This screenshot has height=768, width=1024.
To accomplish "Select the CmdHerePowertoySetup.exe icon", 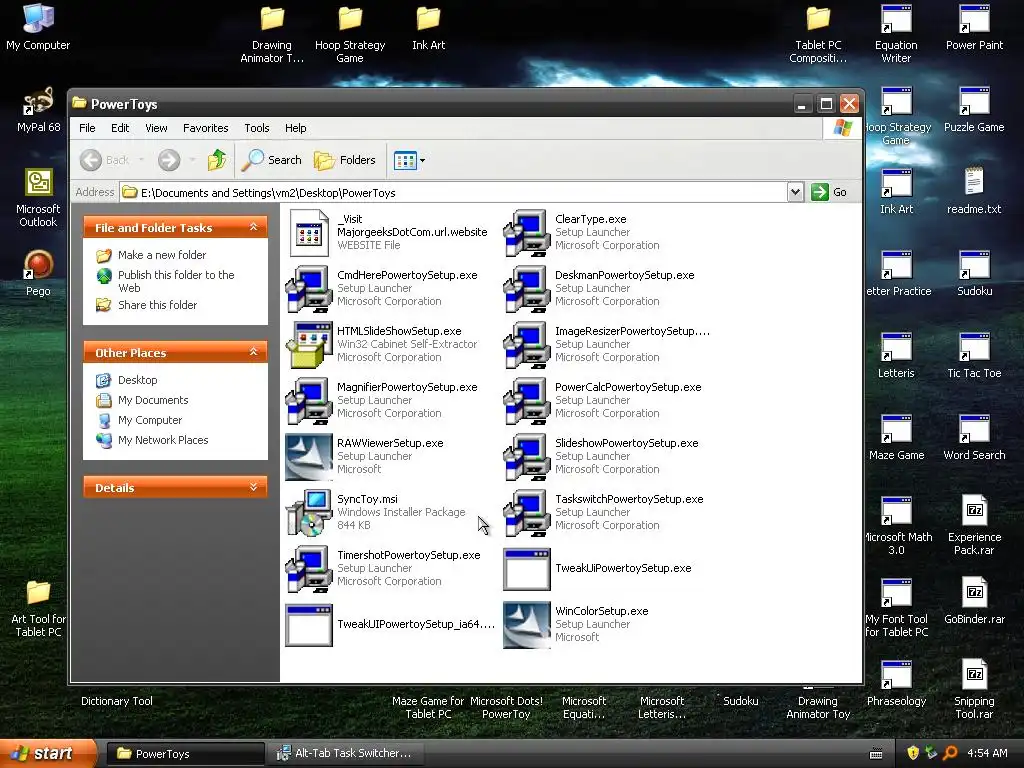I will point(309,289).
